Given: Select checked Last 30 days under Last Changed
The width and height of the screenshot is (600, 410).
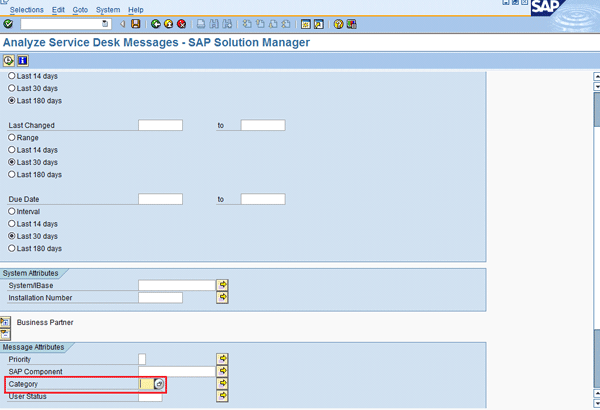Looking at the screenshot, I should coord(12,162).
